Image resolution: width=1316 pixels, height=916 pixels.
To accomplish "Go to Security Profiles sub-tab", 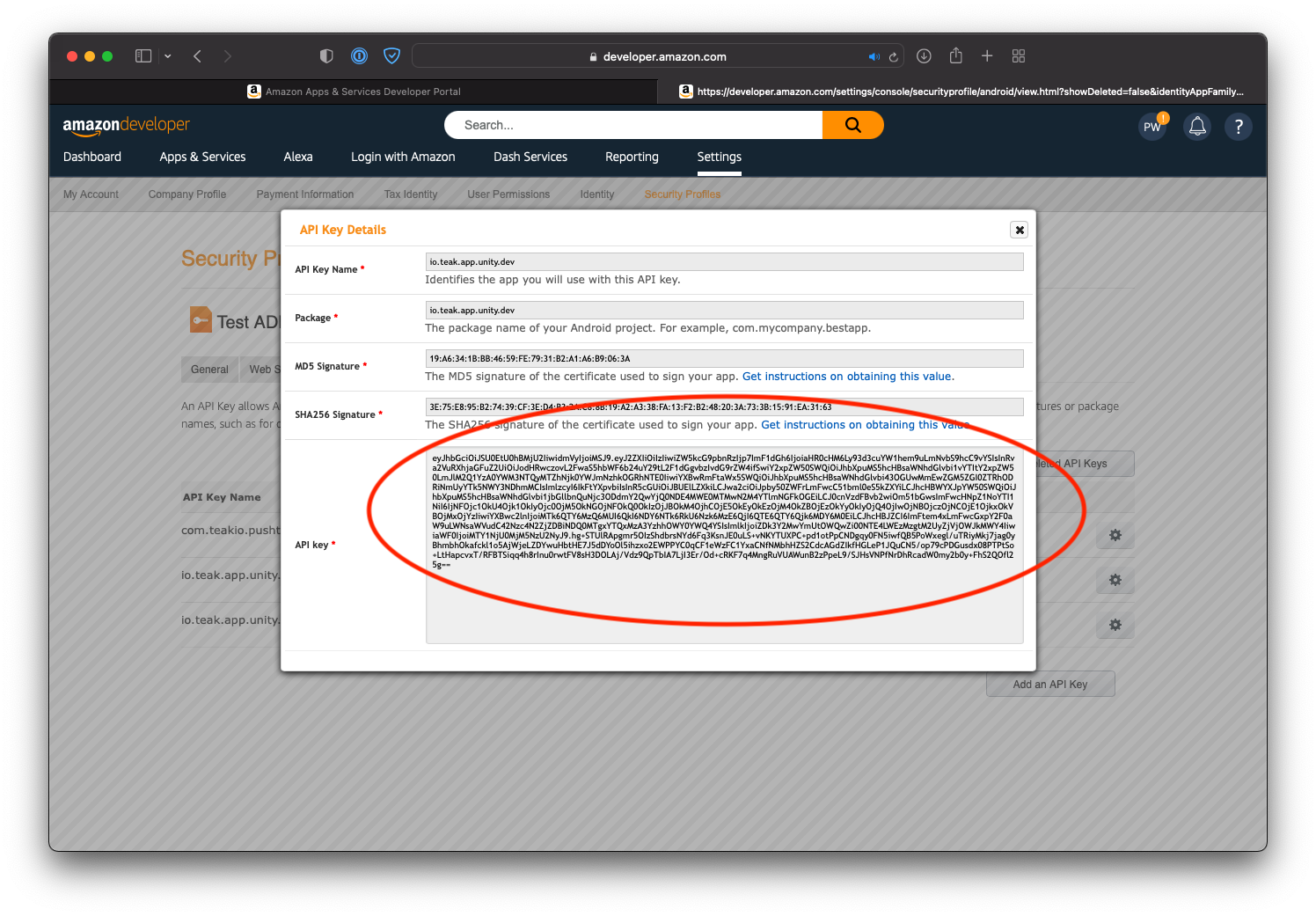I will point(683,194).
